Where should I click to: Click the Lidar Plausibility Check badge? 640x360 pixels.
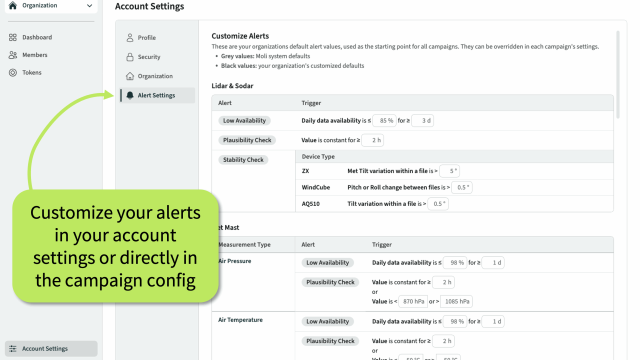(247, 140)
